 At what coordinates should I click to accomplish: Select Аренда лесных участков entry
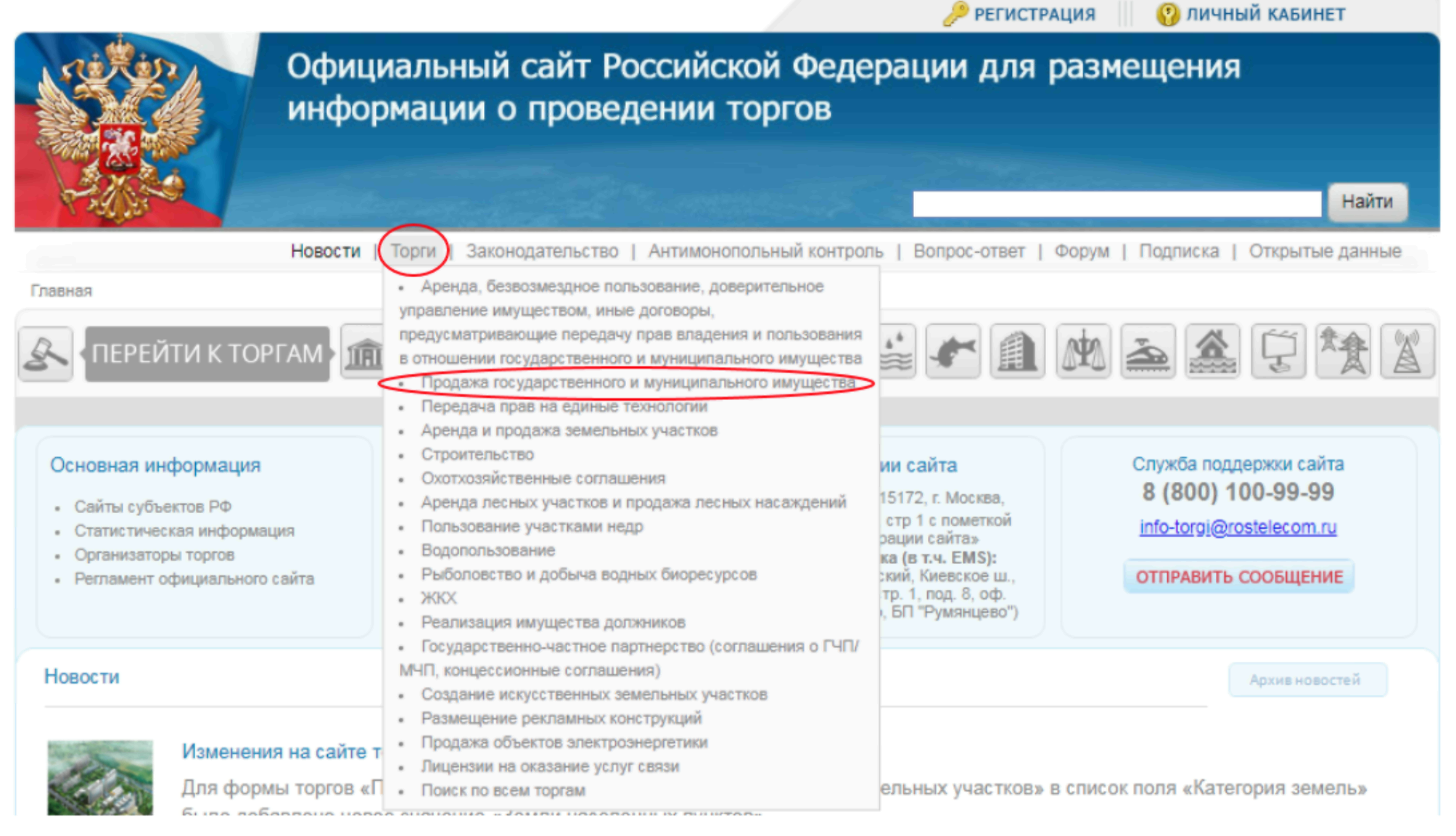coord(633,502)
